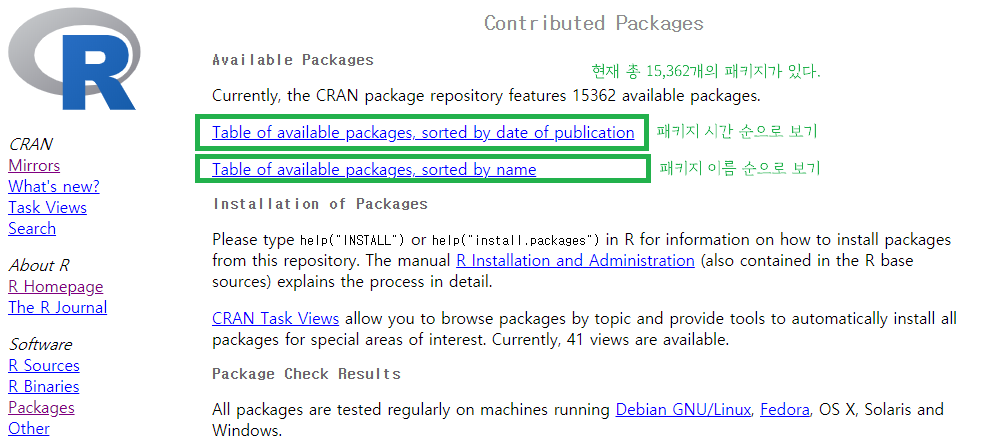Viewport: 983px width, 443px height.
Task: Click the Installation of Packages subheading
Action: point(320,204)
